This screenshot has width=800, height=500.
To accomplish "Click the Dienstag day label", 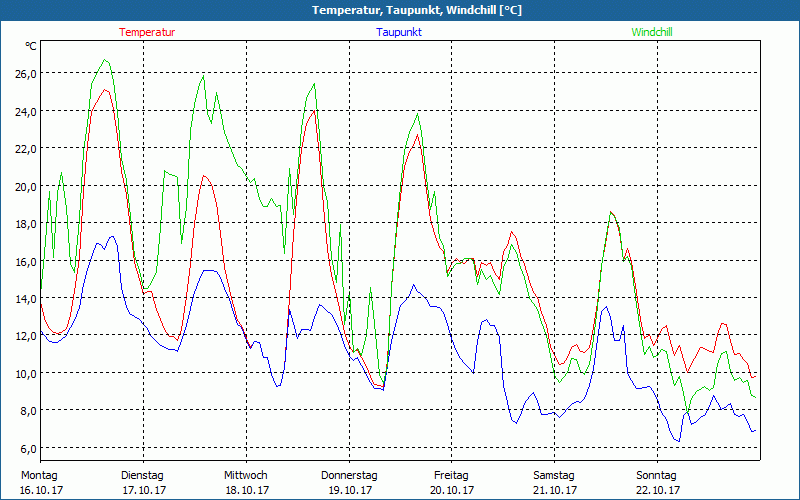I will point(142,476).
